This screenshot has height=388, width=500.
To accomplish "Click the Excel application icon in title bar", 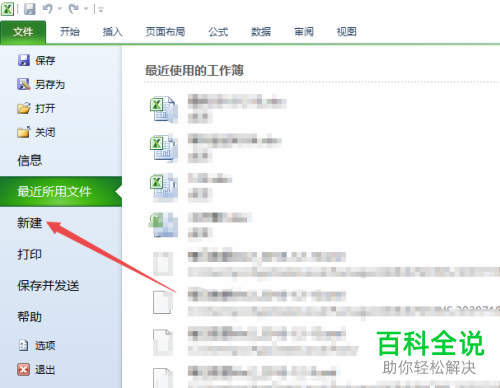I will click(7, 9).
